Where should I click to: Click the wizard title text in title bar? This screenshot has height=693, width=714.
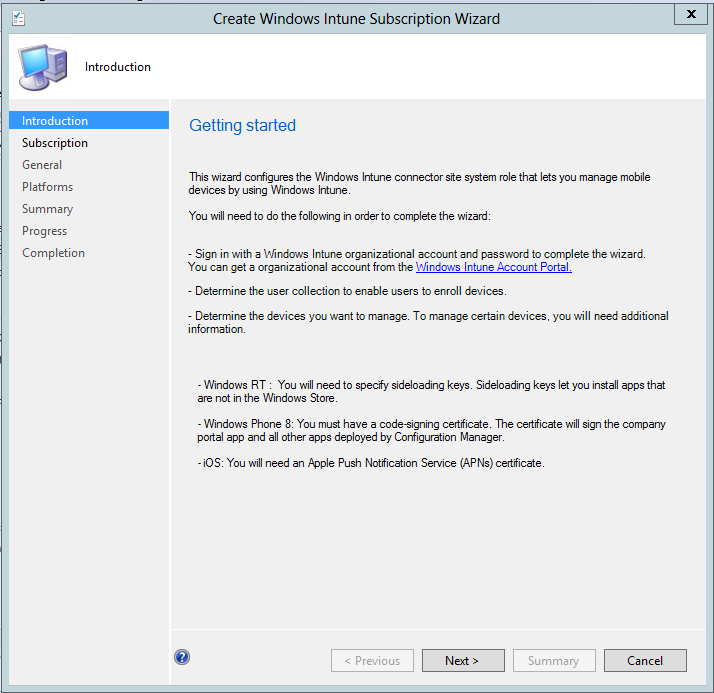[357, 19]
